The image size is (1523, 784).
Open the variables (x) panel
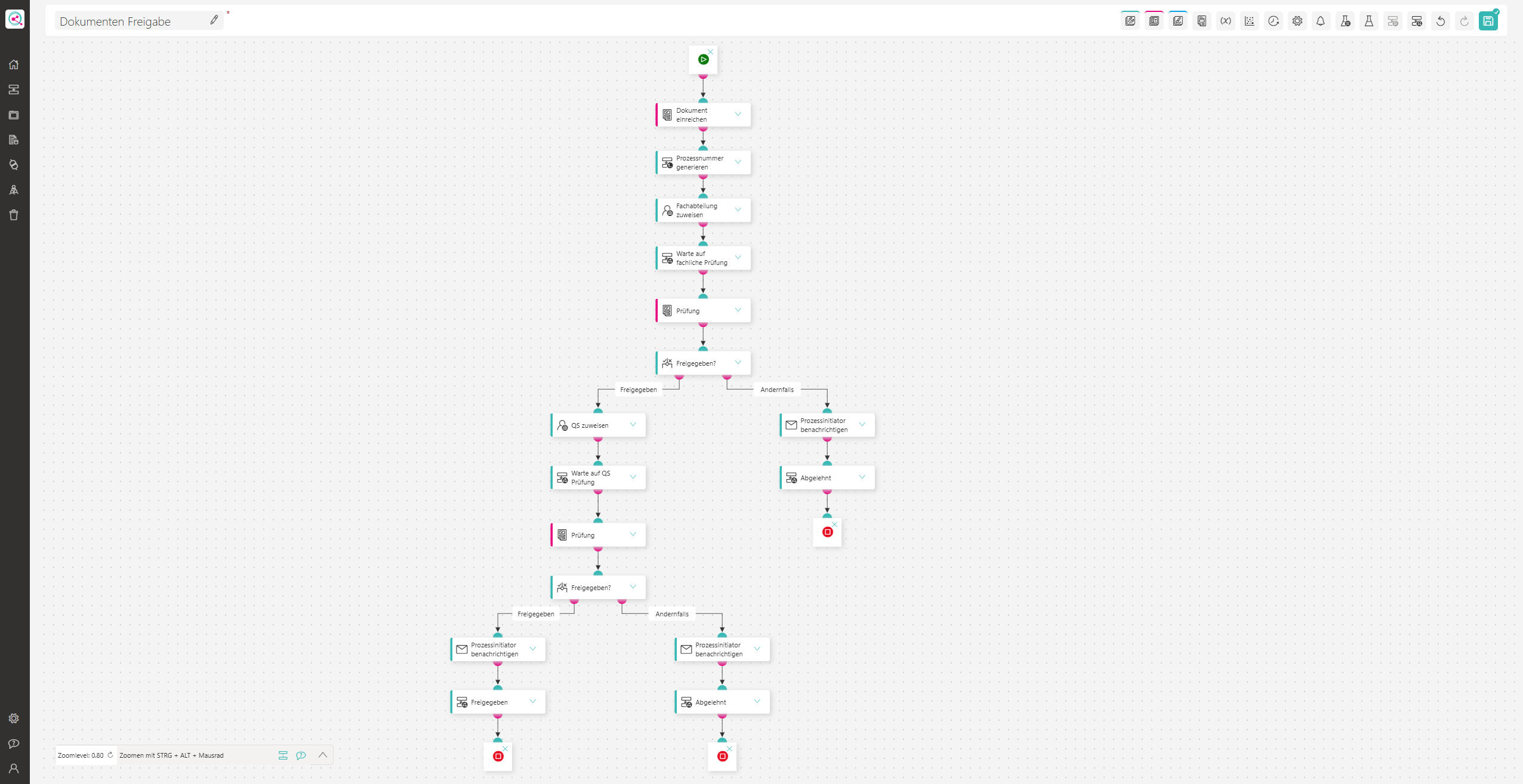[1225, 21]
